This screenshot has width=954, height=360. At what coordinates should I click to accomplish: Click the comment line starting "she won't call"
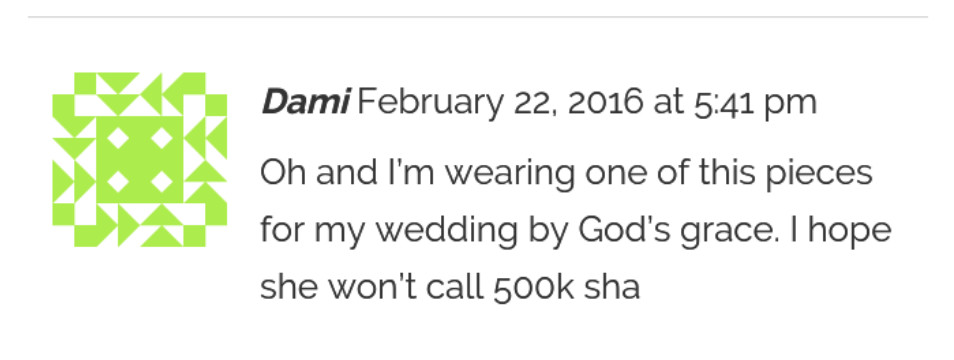pos(450,288)
